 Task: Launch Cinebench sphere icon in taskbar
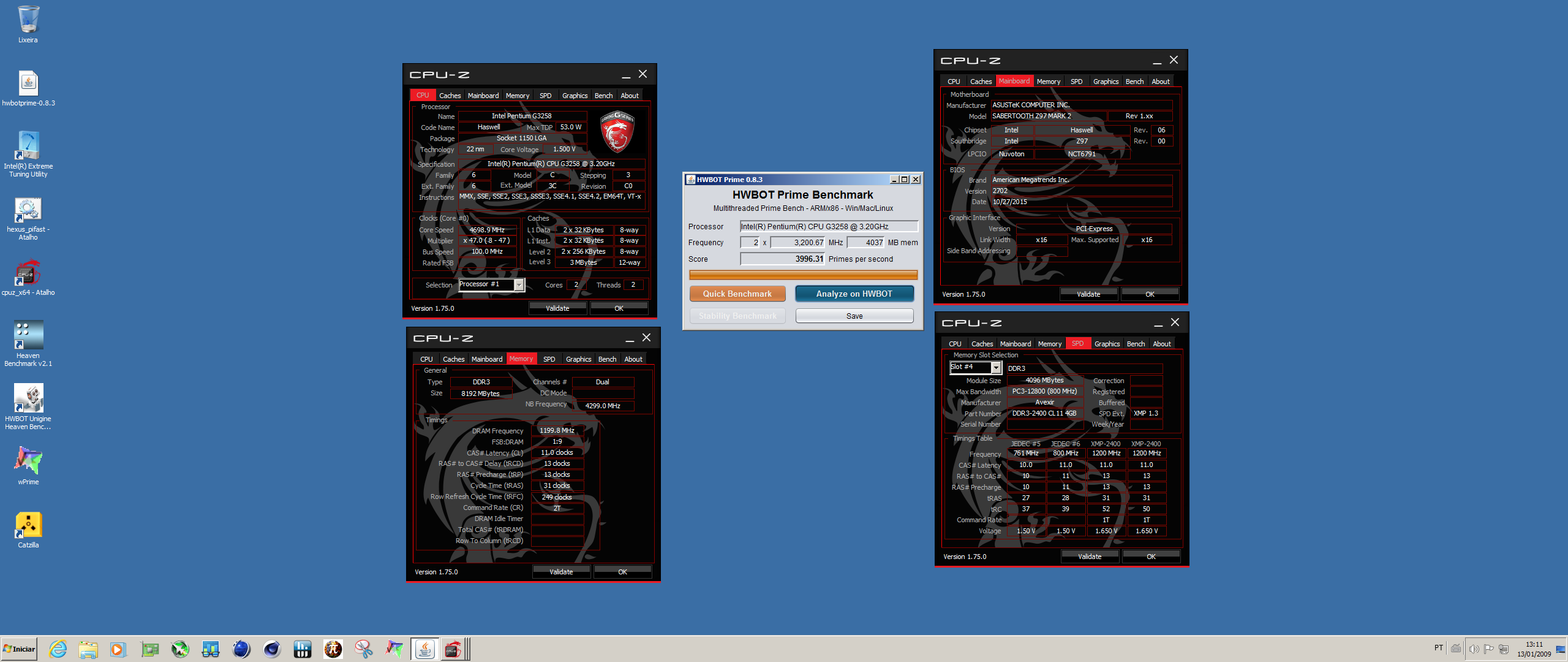[272, 649]
